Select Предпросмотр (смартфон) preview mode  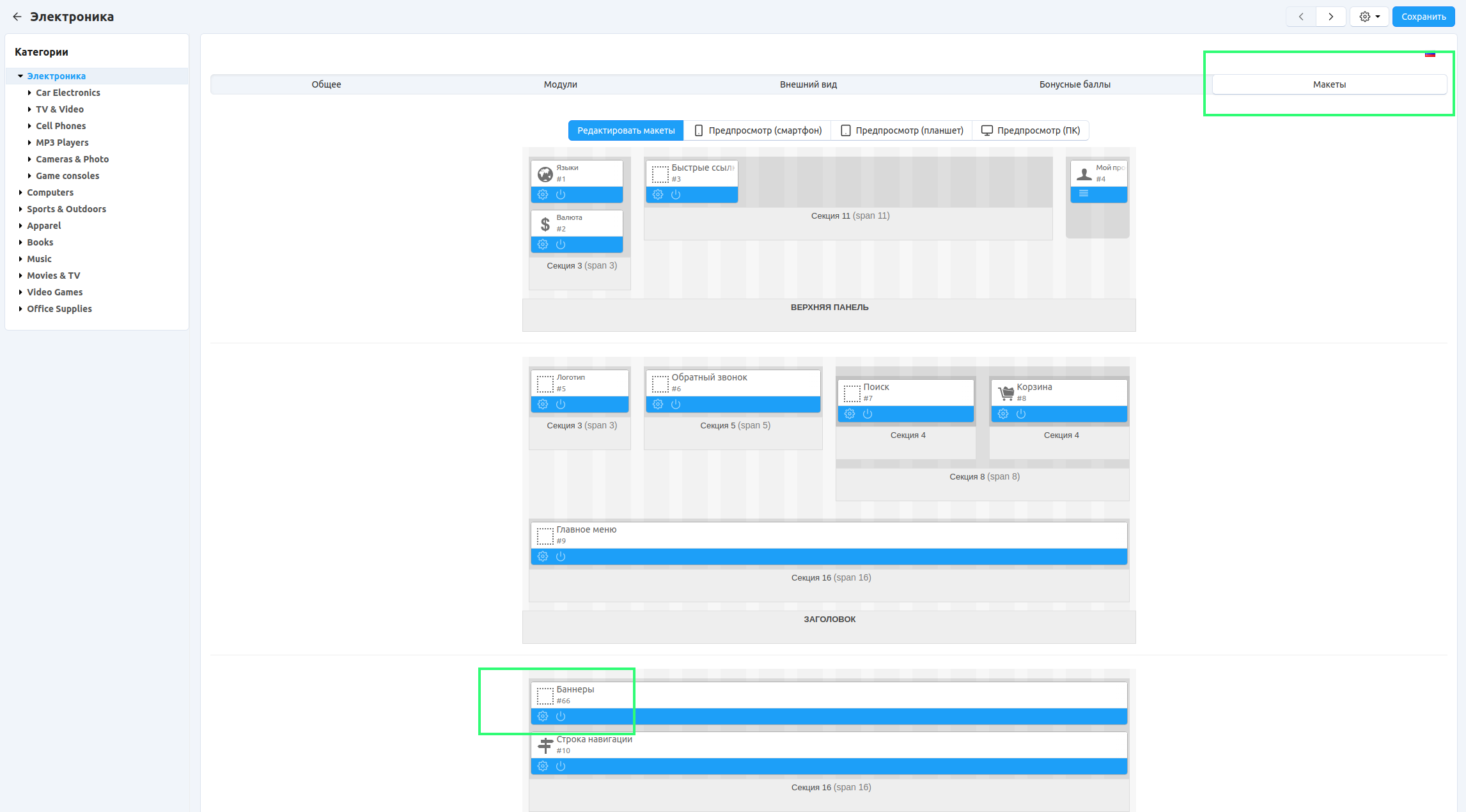click(758, 130)
